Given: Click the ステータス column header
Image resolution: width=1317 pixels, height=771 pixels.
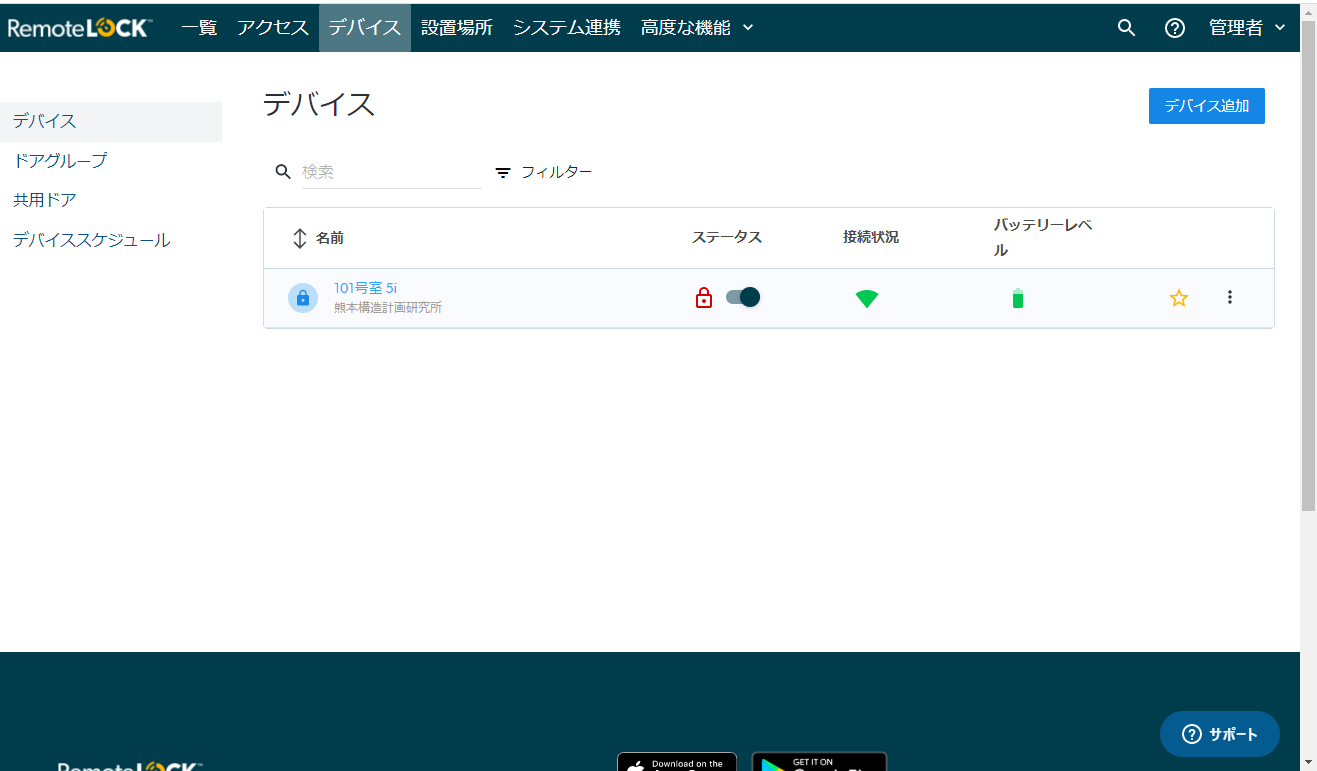Looking at the screenshot, I should [727, 237].
